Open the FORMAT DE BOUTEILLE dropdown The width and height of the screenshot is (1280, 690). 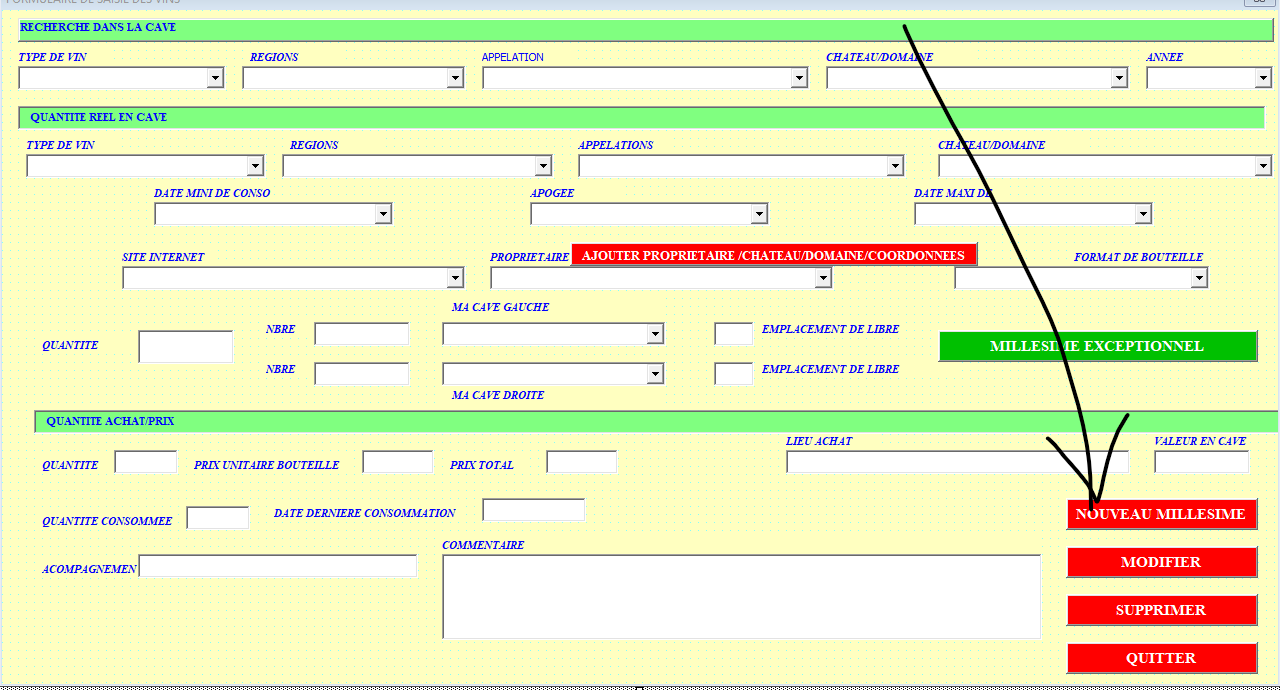[x=1198, y=278]
